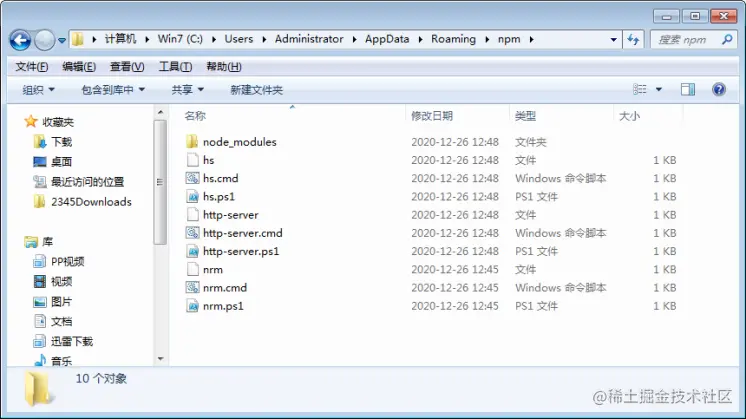
Task: Sort by 大小 column header
Action: [629, 116]
